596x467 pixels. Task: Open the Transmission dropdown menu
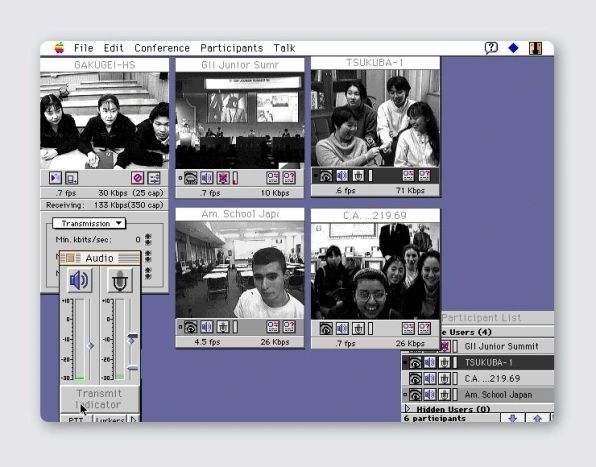(x=89, y=223)
